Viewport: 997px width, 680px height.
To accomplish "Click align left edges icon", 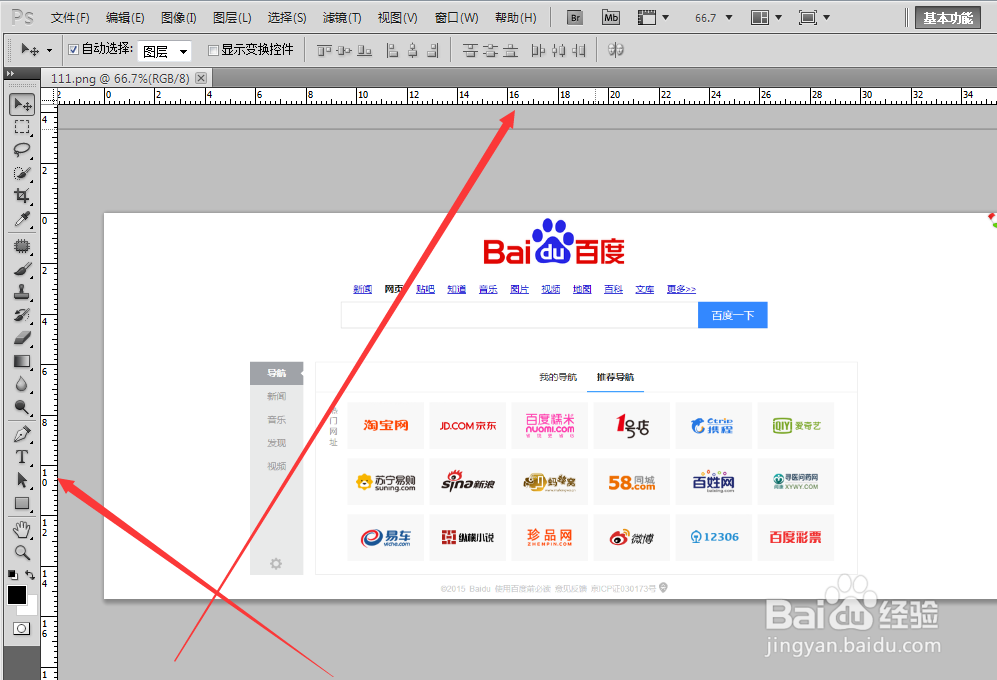I will tap(392, 50).
